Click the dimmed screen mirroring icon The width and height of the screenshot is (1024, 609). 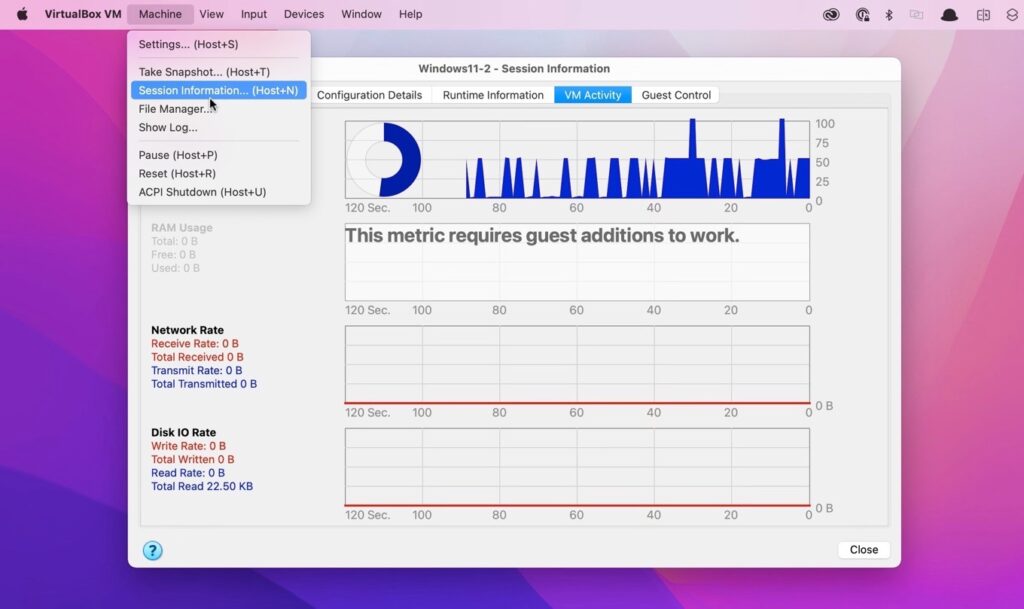916,14
